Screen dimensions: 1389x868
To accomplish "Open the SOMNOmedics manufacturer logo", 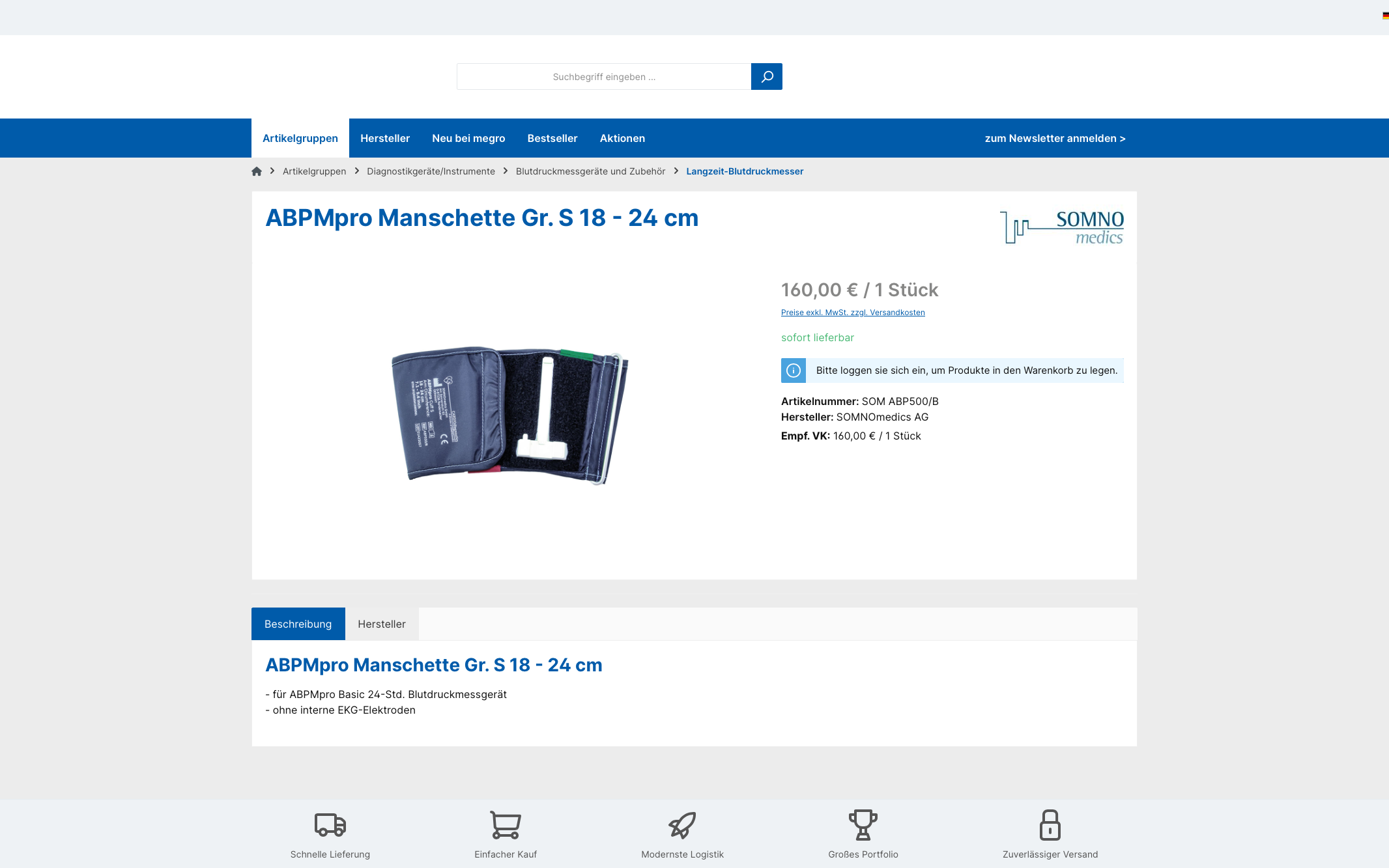I will click(1062, 227).
